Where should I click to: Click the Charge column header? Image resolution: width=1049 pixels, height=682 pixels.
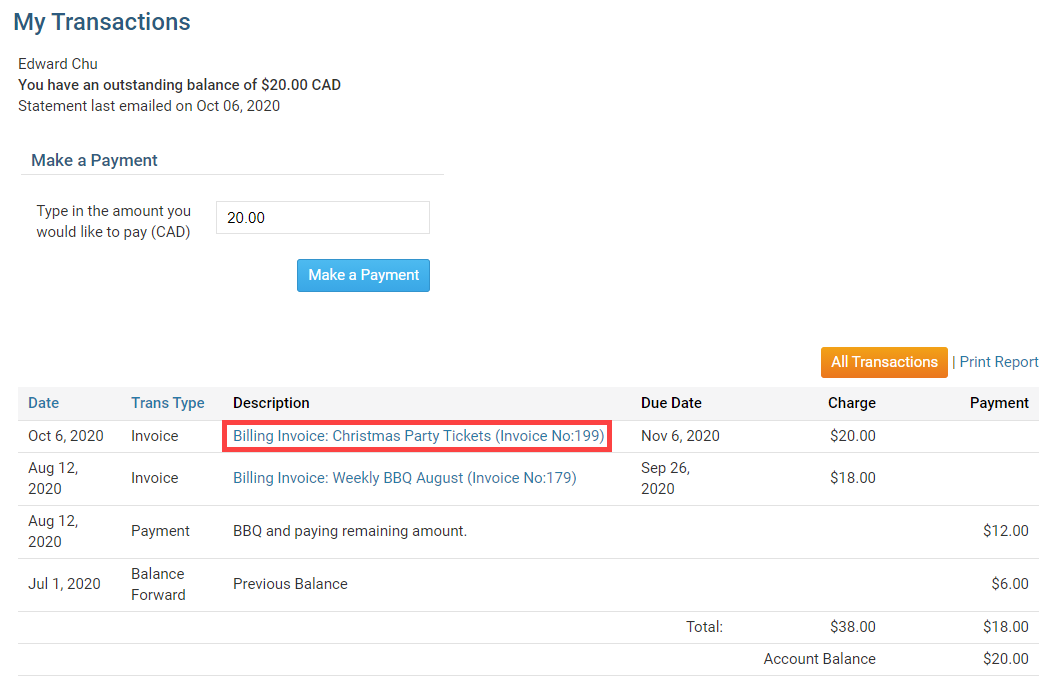coord(851,403)
